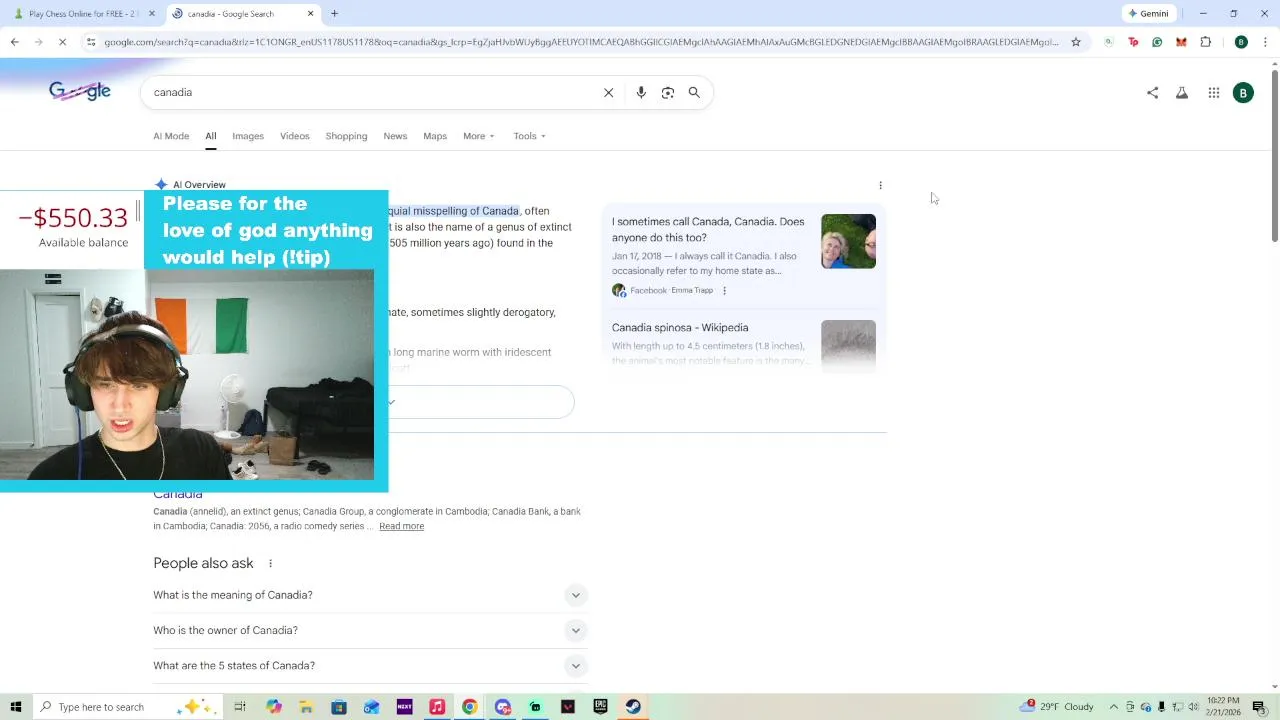
Task: Go back to the previous page
Action: tap(14, 42)
